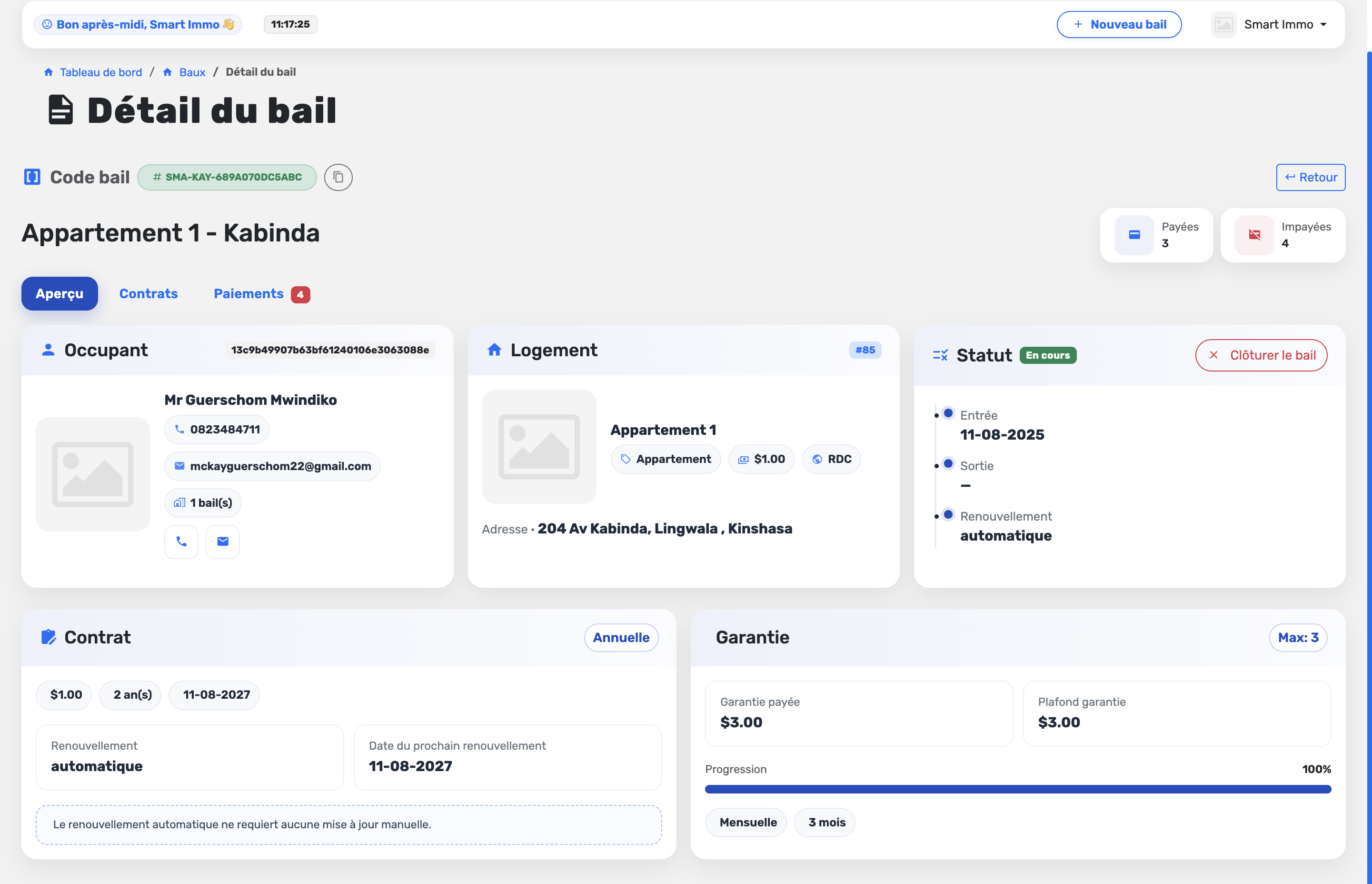Viewport: 1372px width, 884px height.
Task: Open the Tableau de bord breadcrumb link
Action: pos(100,72)
